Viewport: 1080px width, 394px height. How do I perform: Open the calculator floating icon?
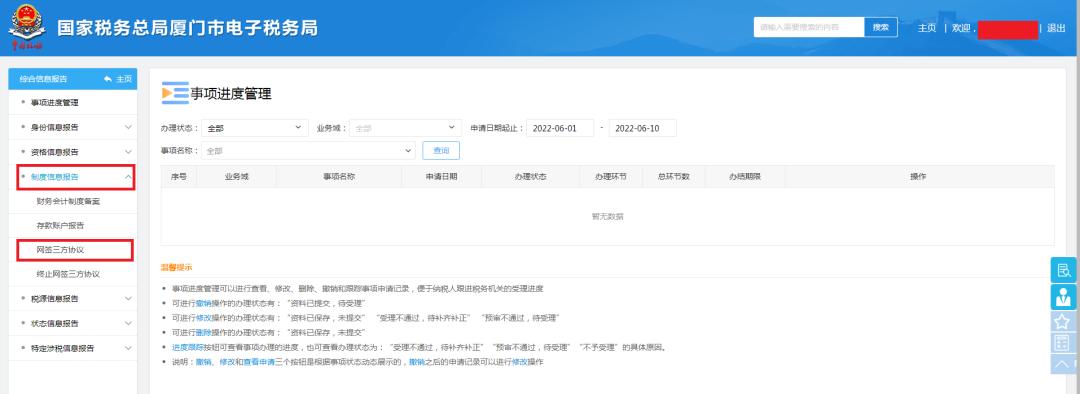[x=1063, y=342]
